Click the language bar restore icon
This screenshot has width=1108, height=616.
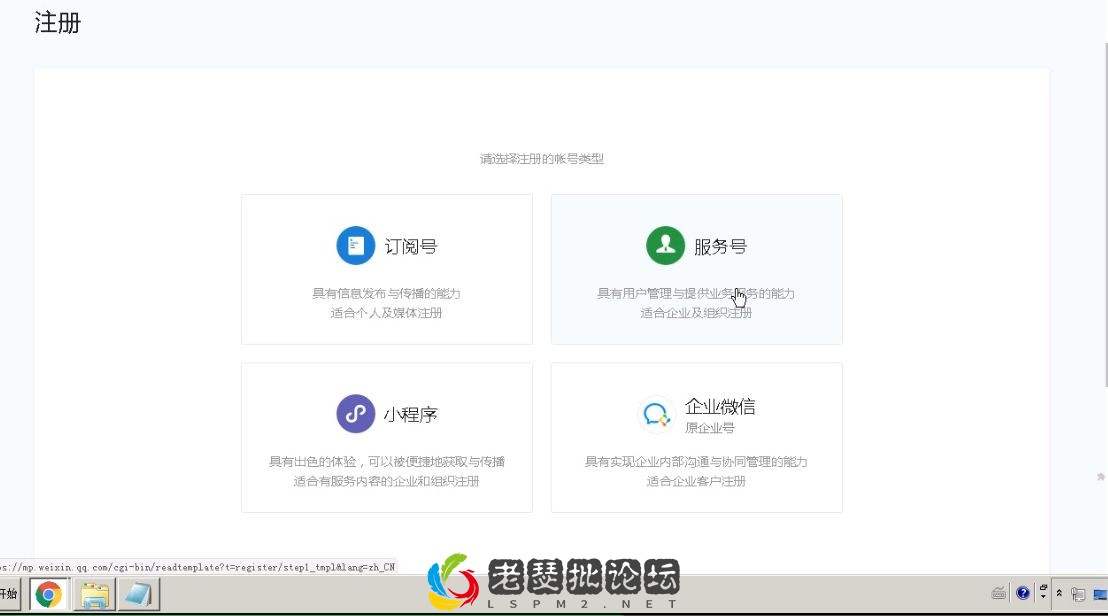pos(1043,587)
